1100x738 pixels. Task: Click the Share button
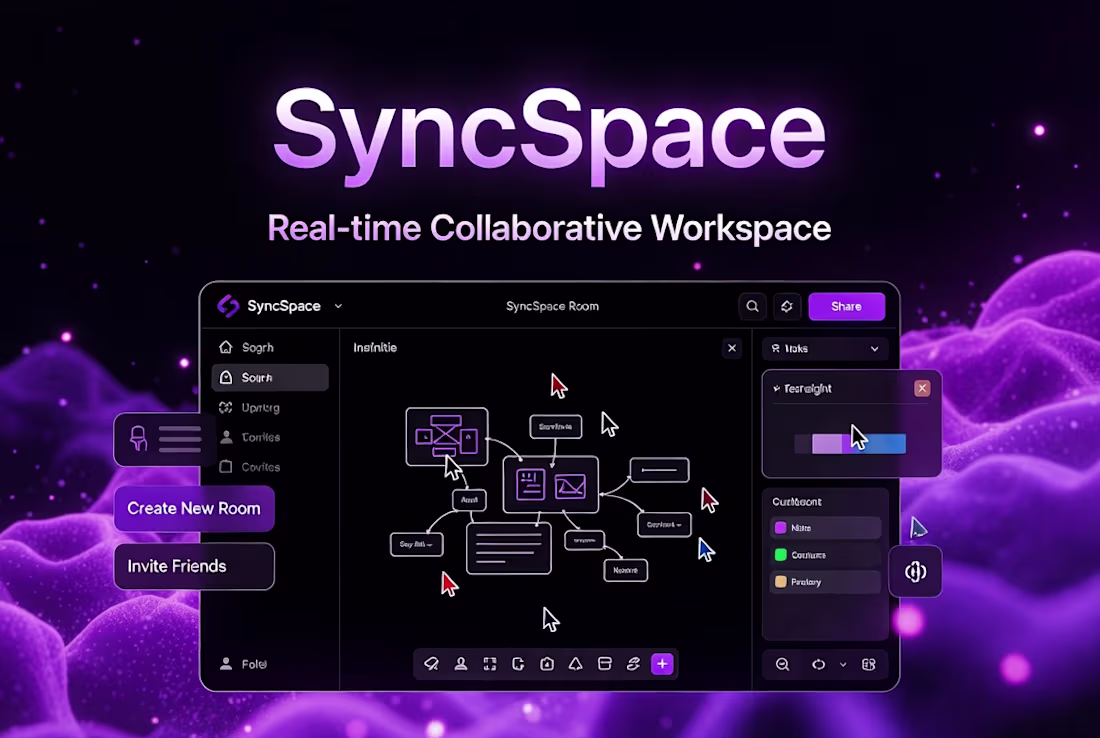(846, 307)
